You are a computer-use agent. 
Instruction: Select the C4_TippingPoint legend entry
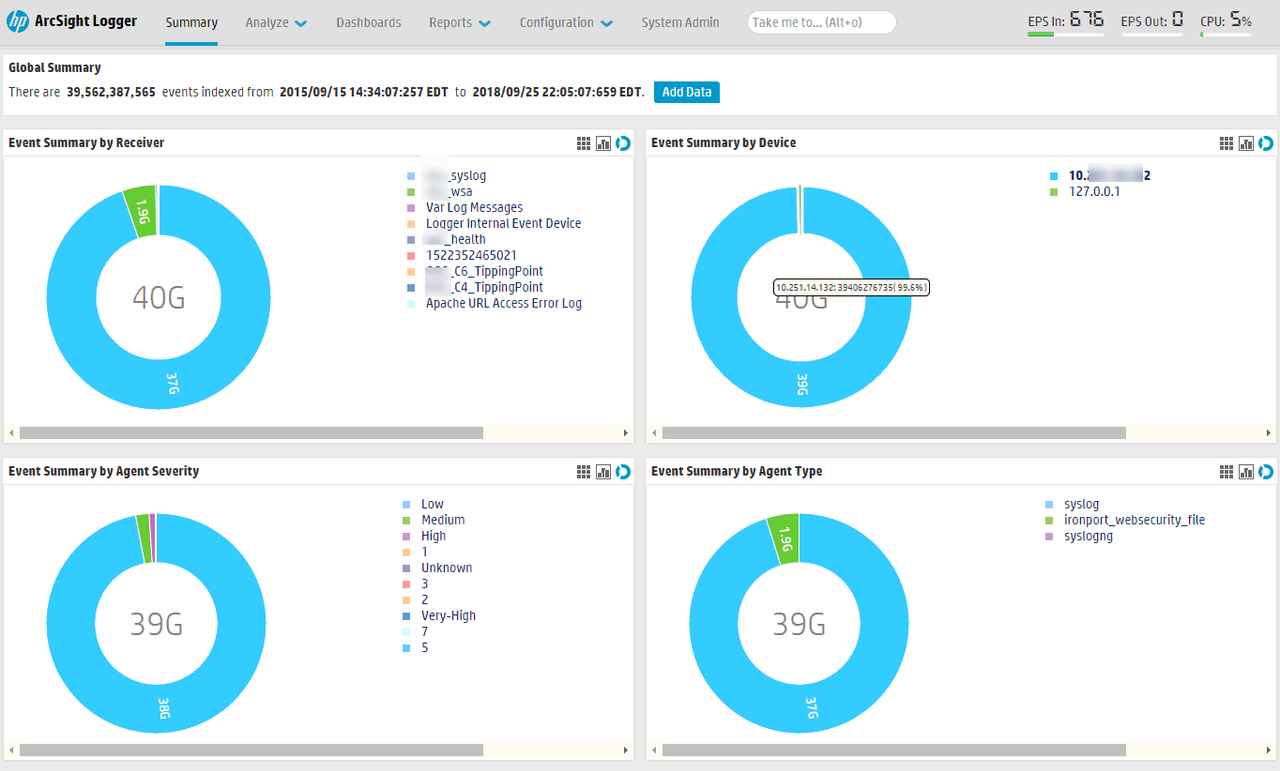point(484,288)
